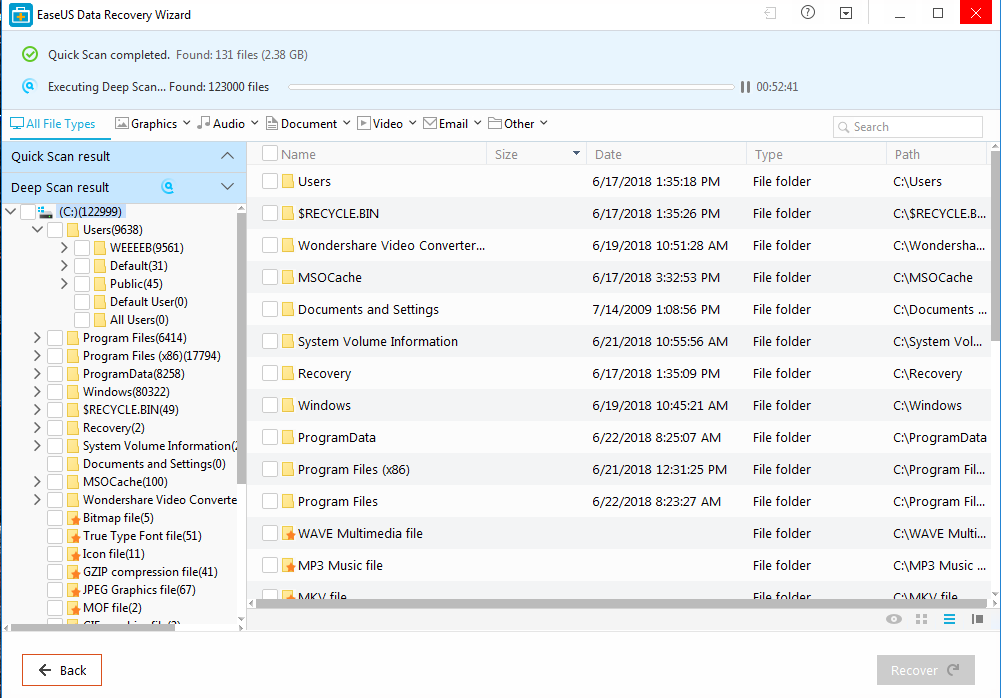1001x698 pixels.
Task: Click the Recovery folder icon in file list
Action: [x=288, y=374]
